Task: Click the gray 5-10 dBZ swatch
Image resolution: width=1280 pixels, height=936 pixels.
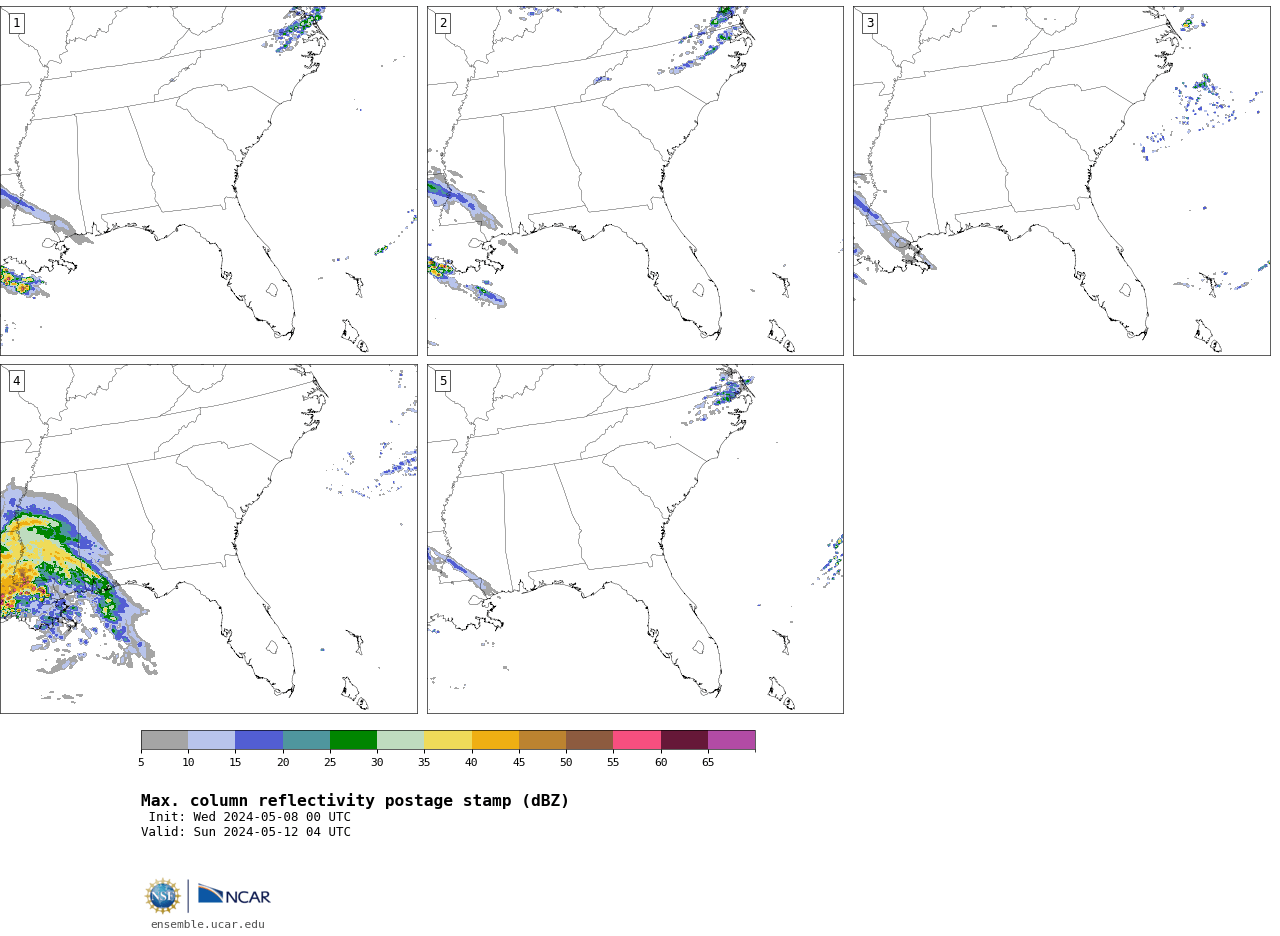Action: tap(165, 740)
